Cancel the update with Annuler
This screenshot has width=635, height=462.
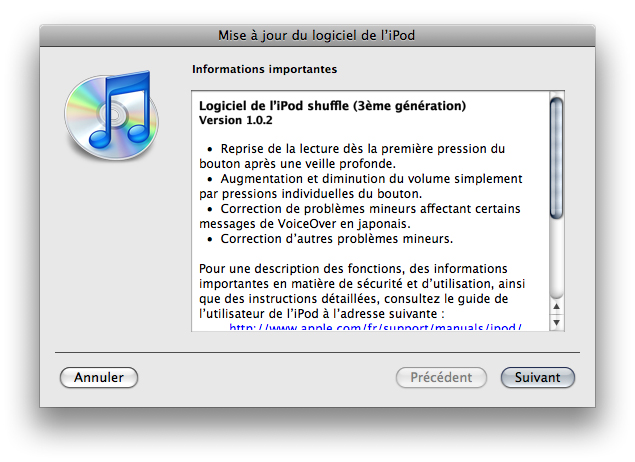(99, 378)
